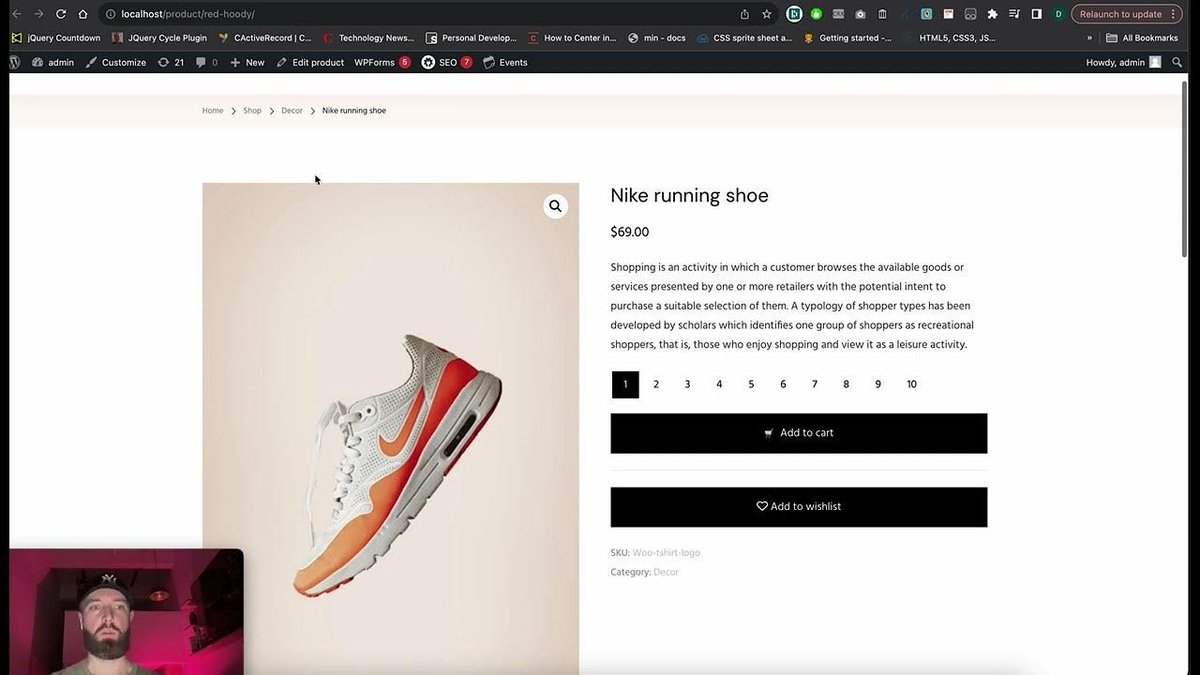The image size is (1200, 675).
Task: Select quantity 8
Action: coord(846,384)
